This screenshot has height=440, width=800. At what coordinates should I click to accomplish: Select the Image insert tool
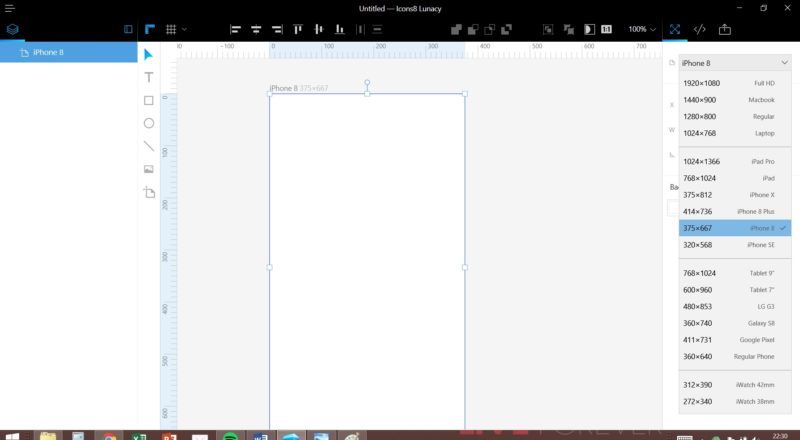(x=149, y=169)
